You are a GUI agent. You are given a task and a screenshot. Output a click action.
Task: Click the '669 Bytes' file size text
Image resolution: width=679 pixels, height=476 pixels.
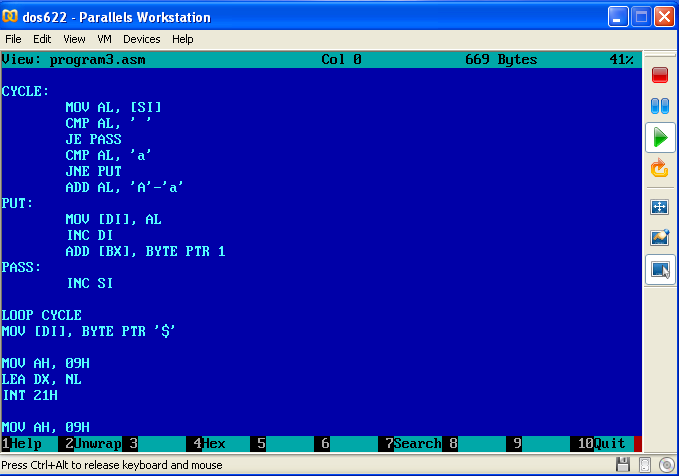pos(501,59)
